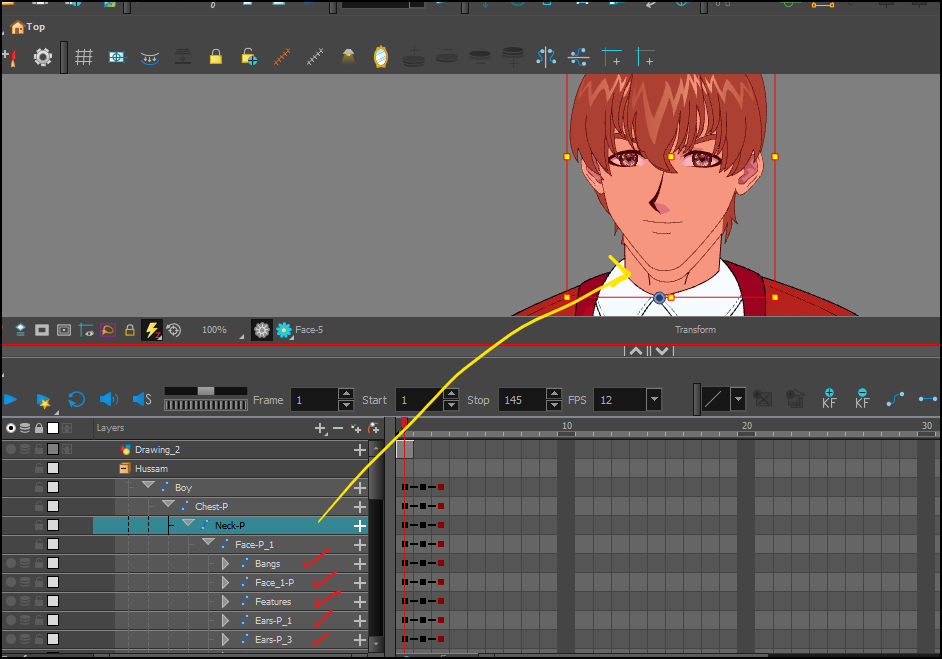Toggle Features layer enable circle
Image resolution: width=942 pixels, height=659 pixels.
11,601
